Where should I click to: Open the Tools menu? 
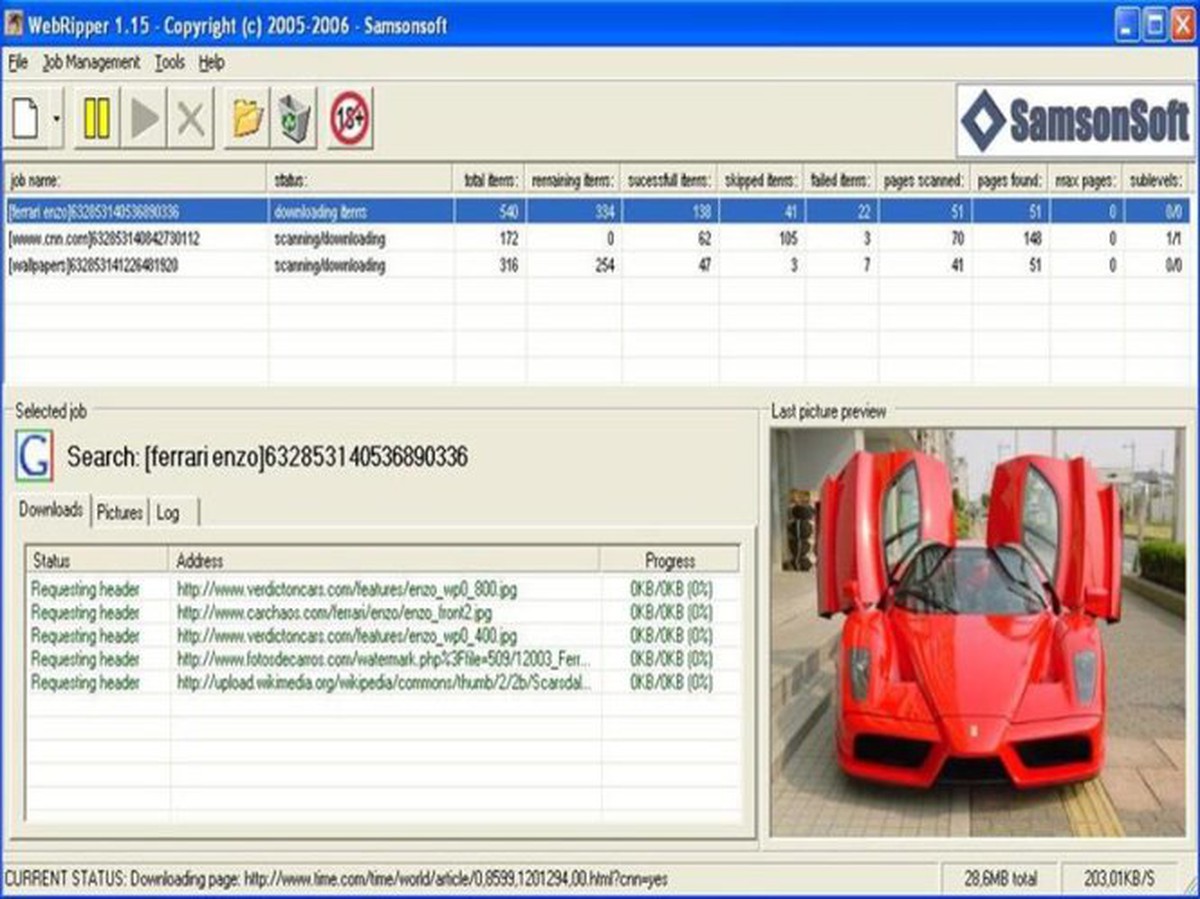(170, 62)
